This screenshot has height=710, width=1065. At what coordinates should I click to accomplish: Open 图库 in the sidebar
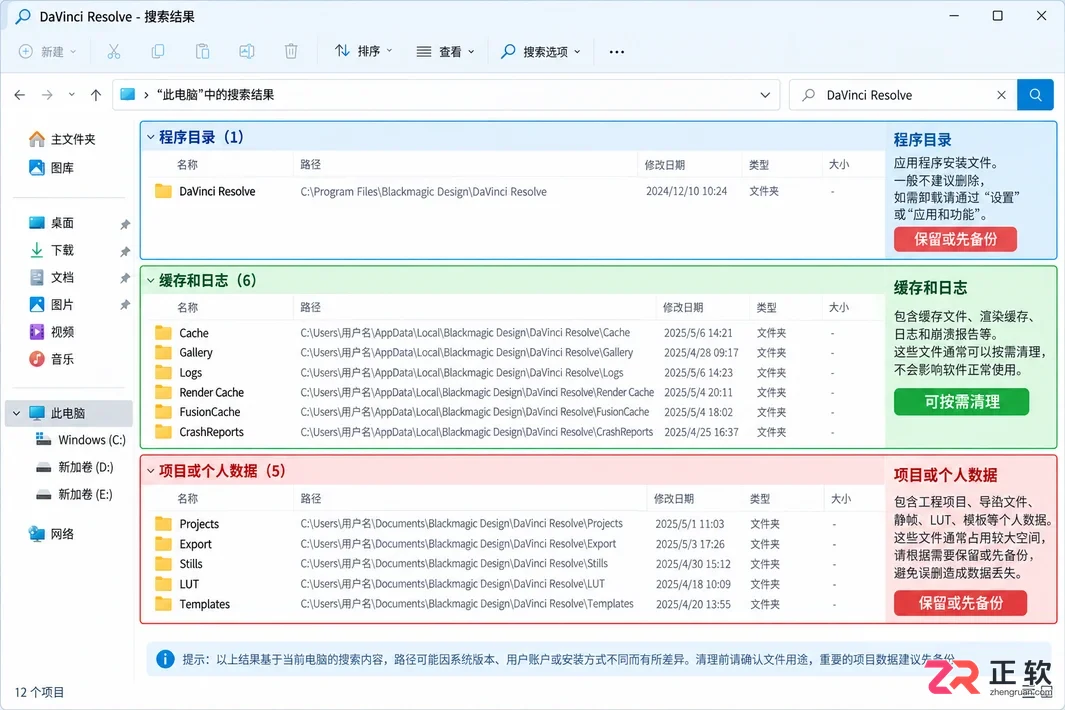click(51, 168)
